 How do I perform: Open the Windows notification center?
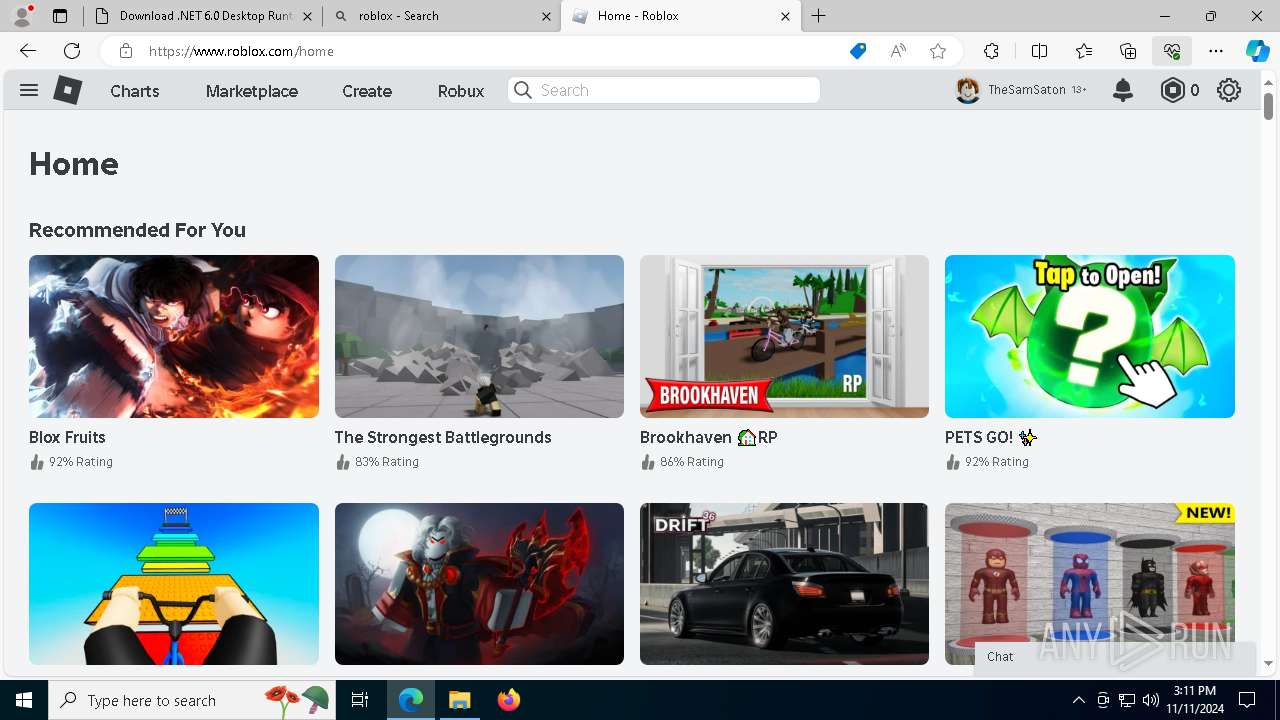tap(1247, 700)
